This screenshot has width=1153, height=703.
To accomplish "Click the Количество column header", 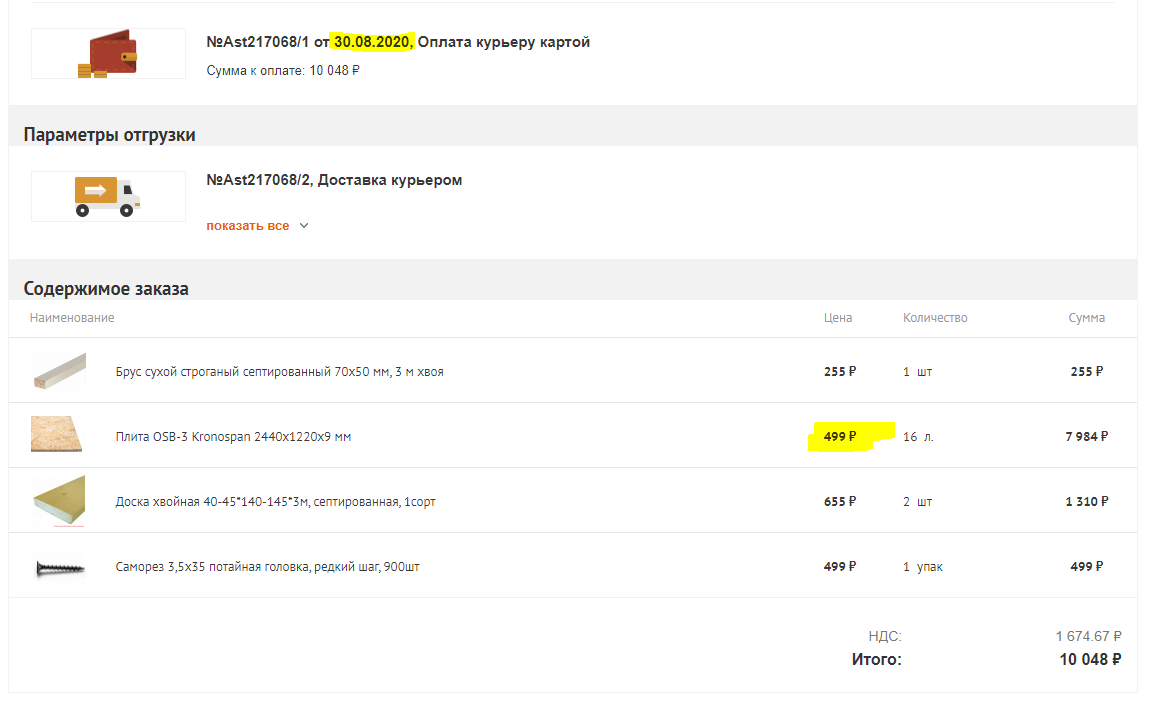I will point(935,318).
